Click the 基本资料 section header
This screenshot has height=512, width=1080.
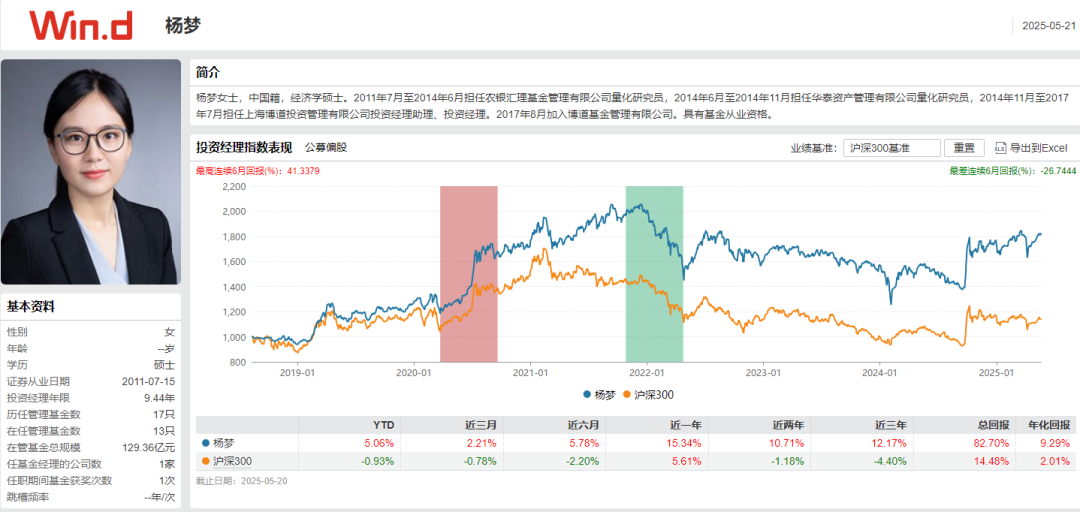click(x=31, y=307)
